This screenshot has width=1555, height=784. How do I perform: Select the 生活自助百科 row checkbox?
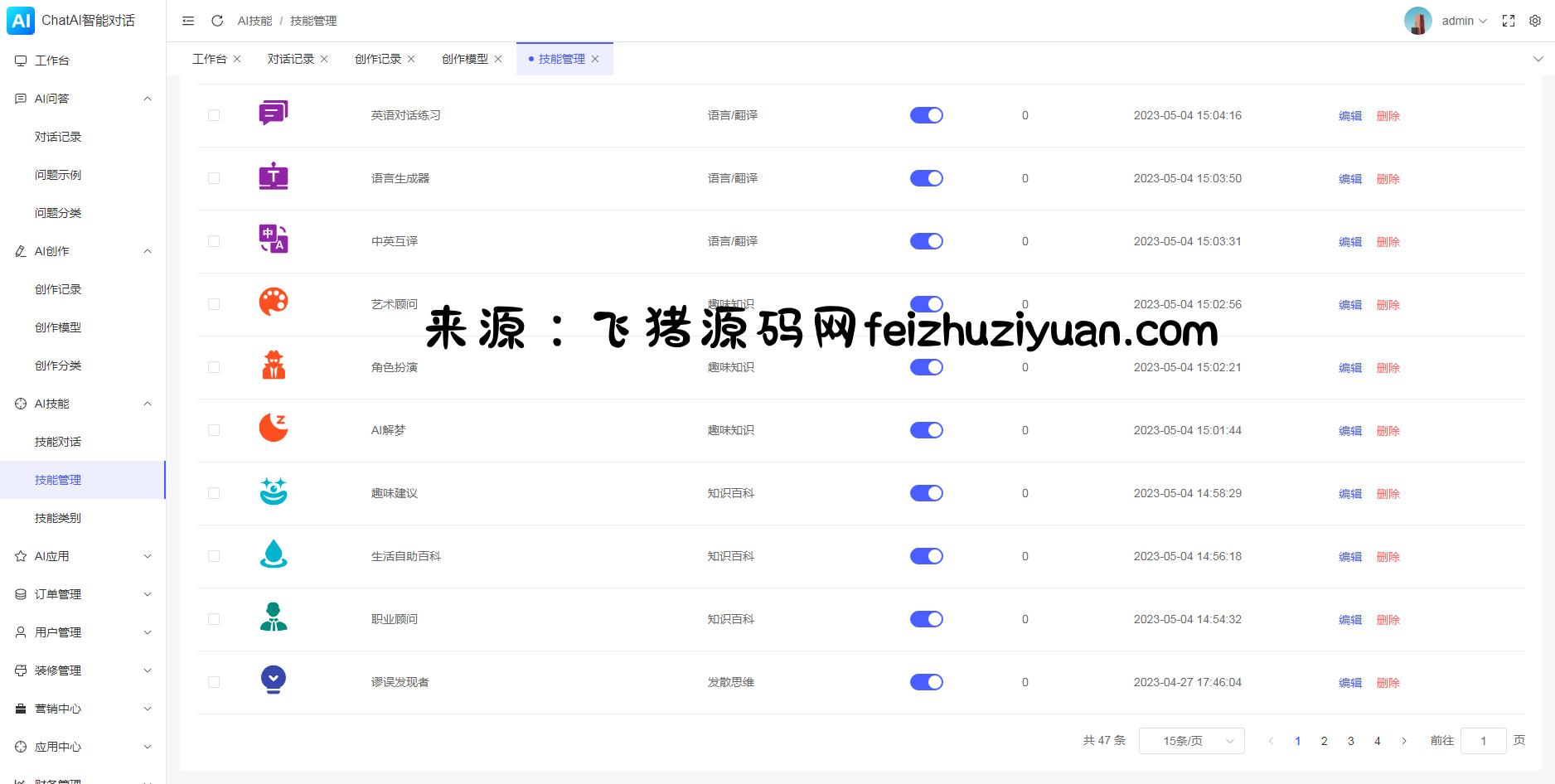[x=214, y=556]
